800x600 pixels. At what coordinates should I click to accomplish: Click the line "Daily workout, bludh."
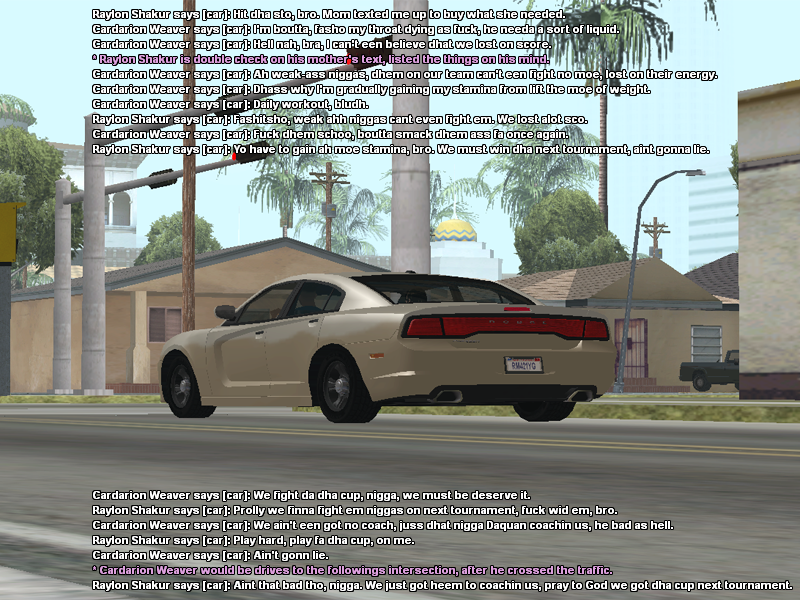(x=230, y=104)
